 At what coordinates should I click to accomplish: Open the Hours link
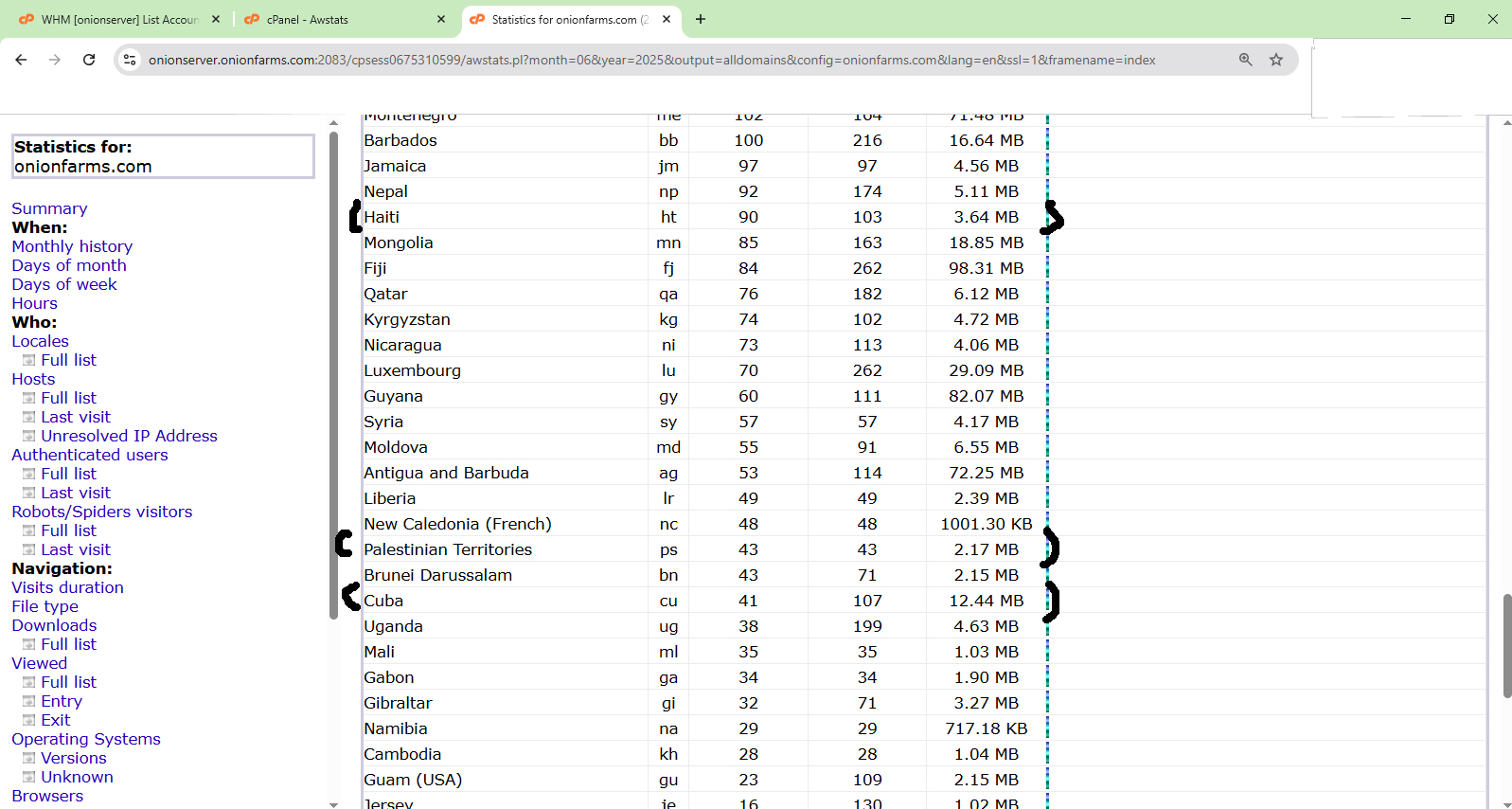(34, 303)
